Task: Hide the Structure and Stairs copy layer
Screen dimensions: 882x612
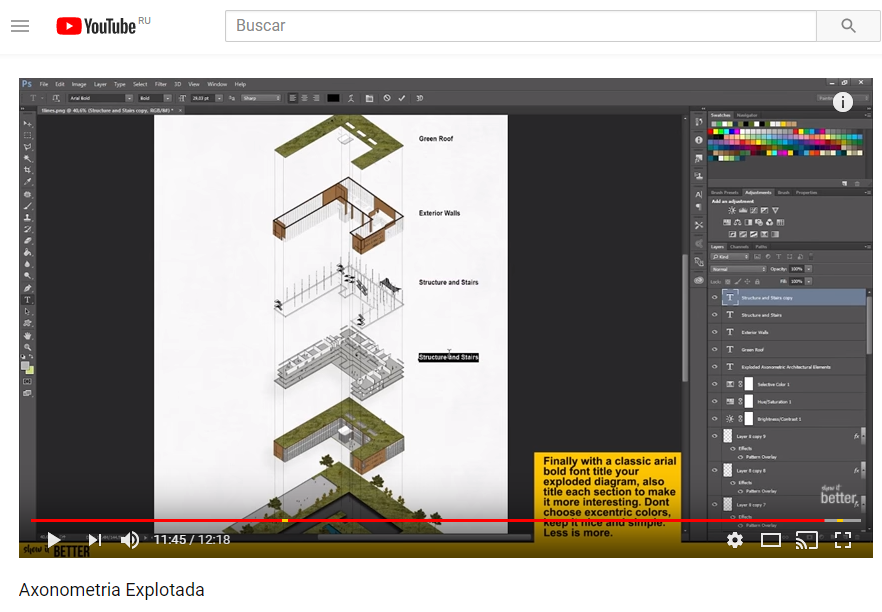Action: (715, 298)
